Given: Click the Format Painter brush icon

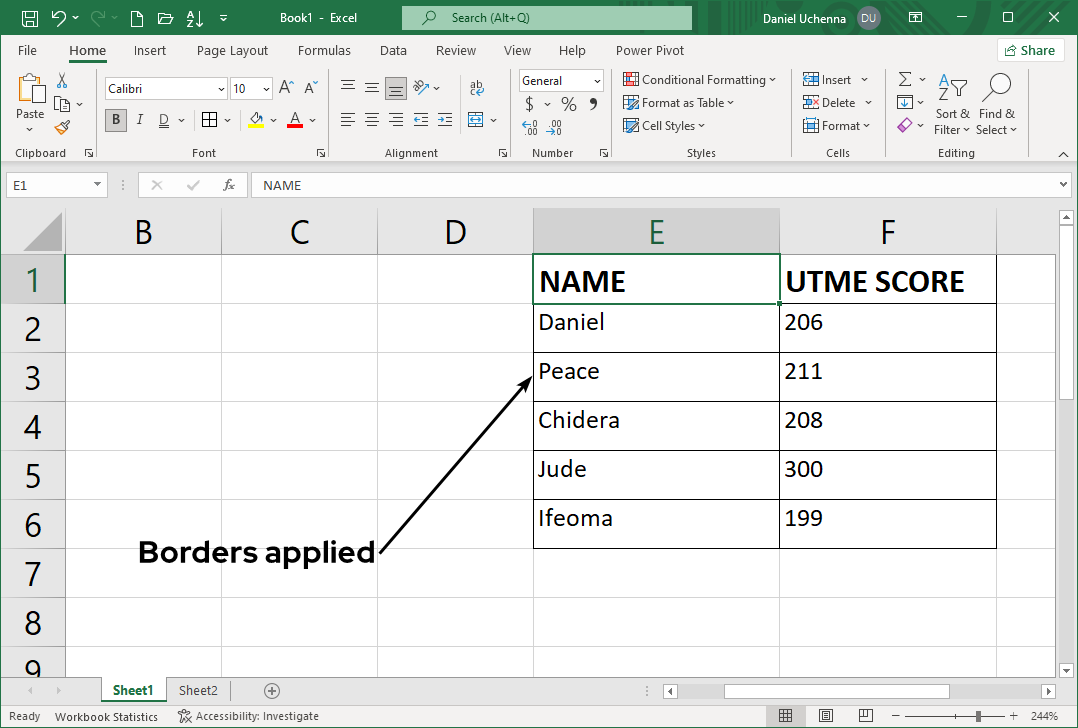Looking at the screenshot, I should tap(62, 127).
